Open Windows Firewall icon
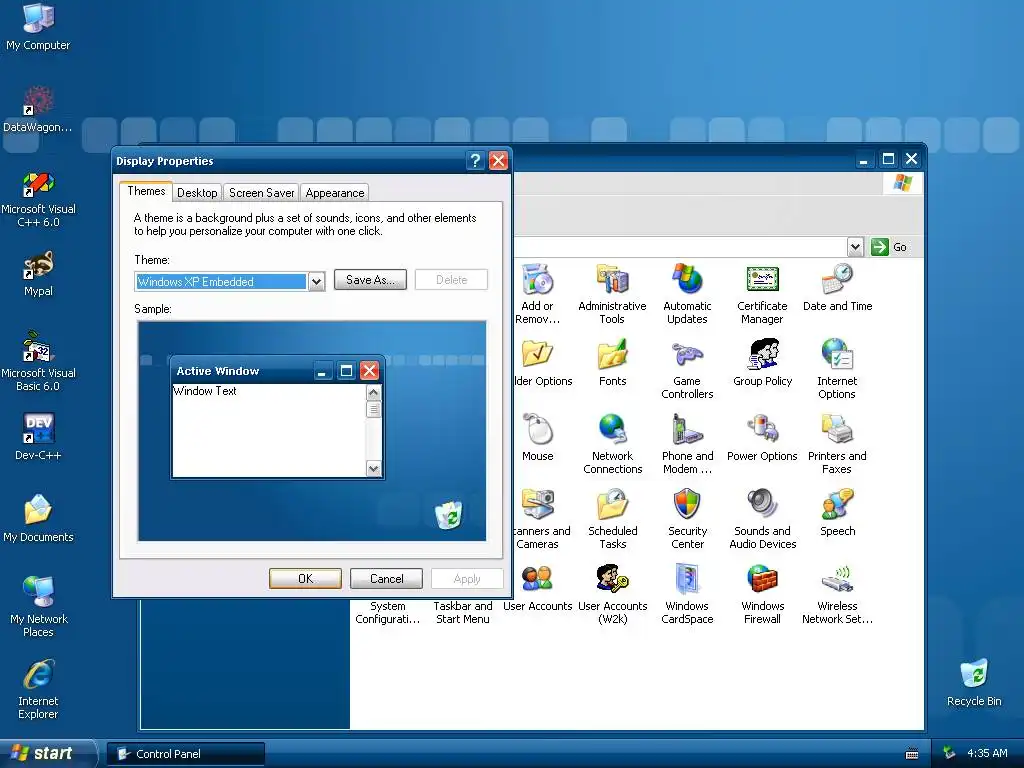 coord(762,580)
